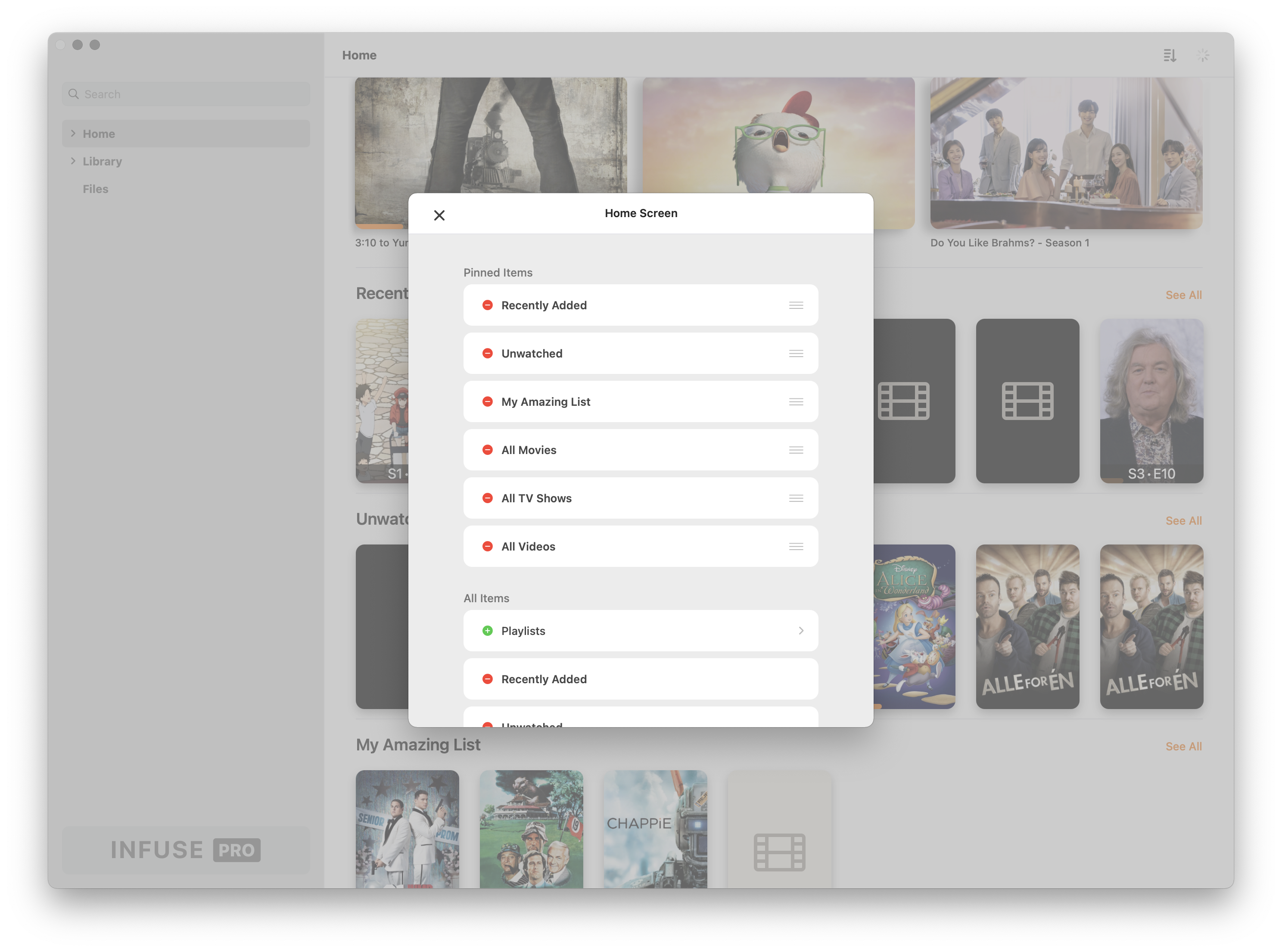1282x952 pixels.
Task: Click the Infuse Pro banner
Action: [186, 849]
